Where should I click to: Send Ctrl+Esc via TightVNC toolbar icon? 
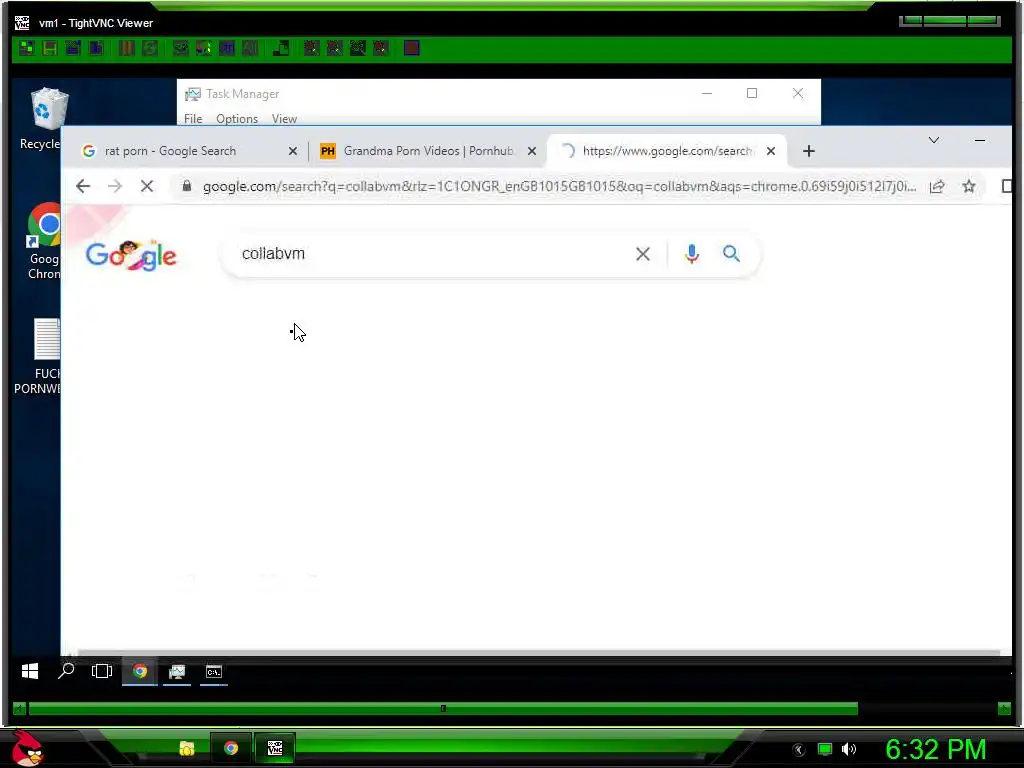pos(204,48)
